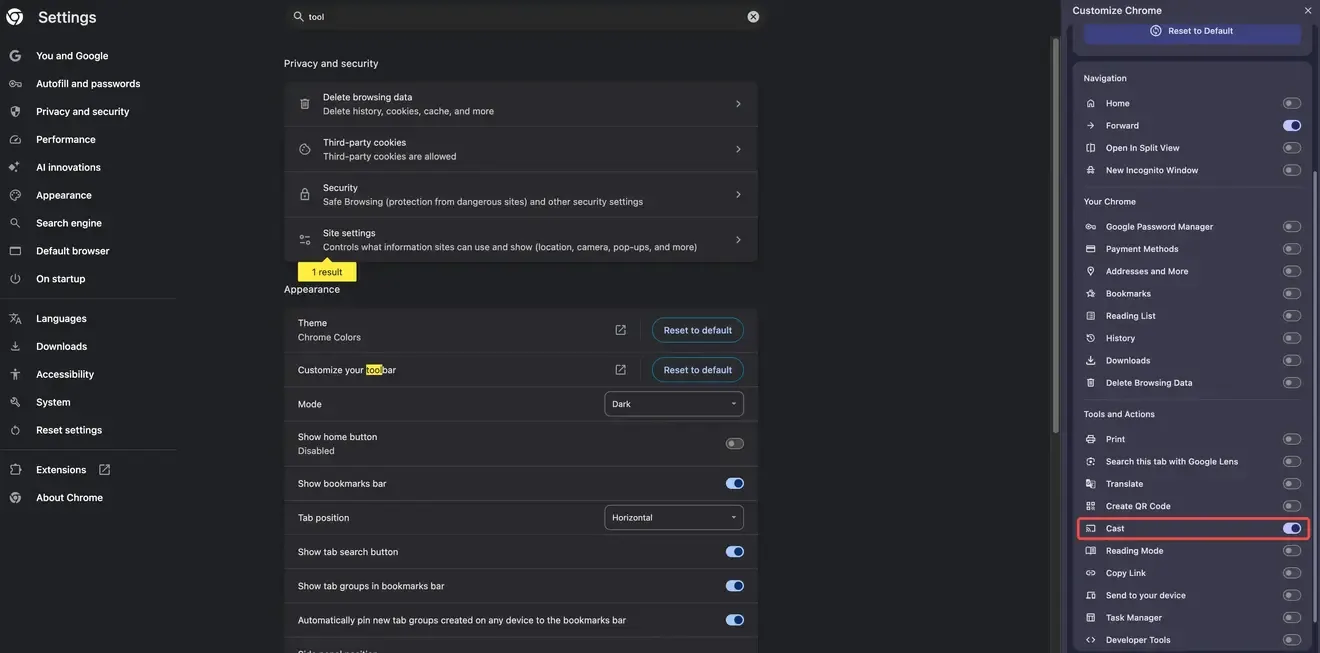Click the Task Manager icon
The width and height of the screenshot is (1320, 653).
coord(1091,618)
